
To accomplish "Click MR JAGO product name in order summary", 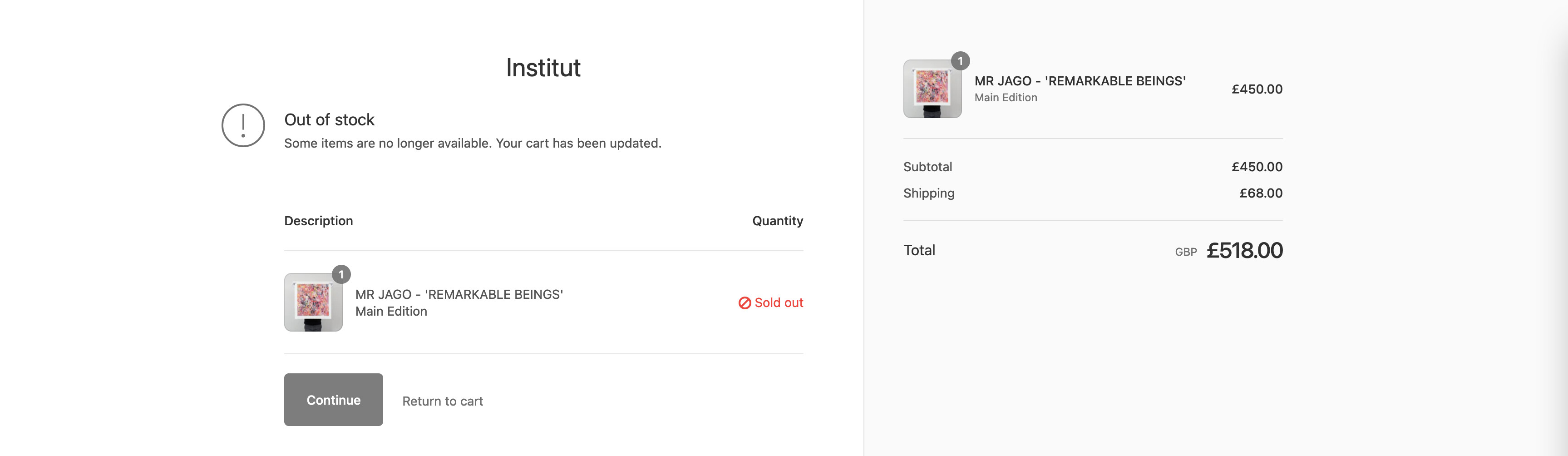I will [x=1080, y=81].
